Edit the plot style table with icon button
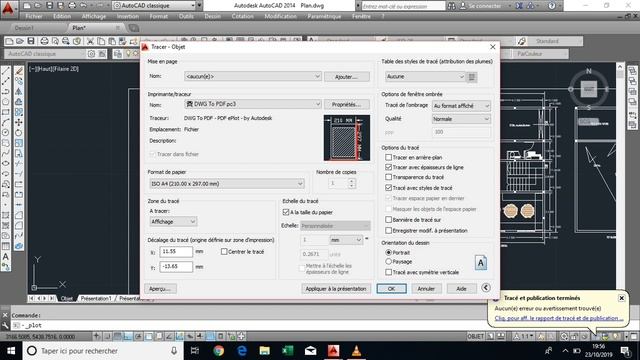The image size is (640, 360). click(472, 77)
